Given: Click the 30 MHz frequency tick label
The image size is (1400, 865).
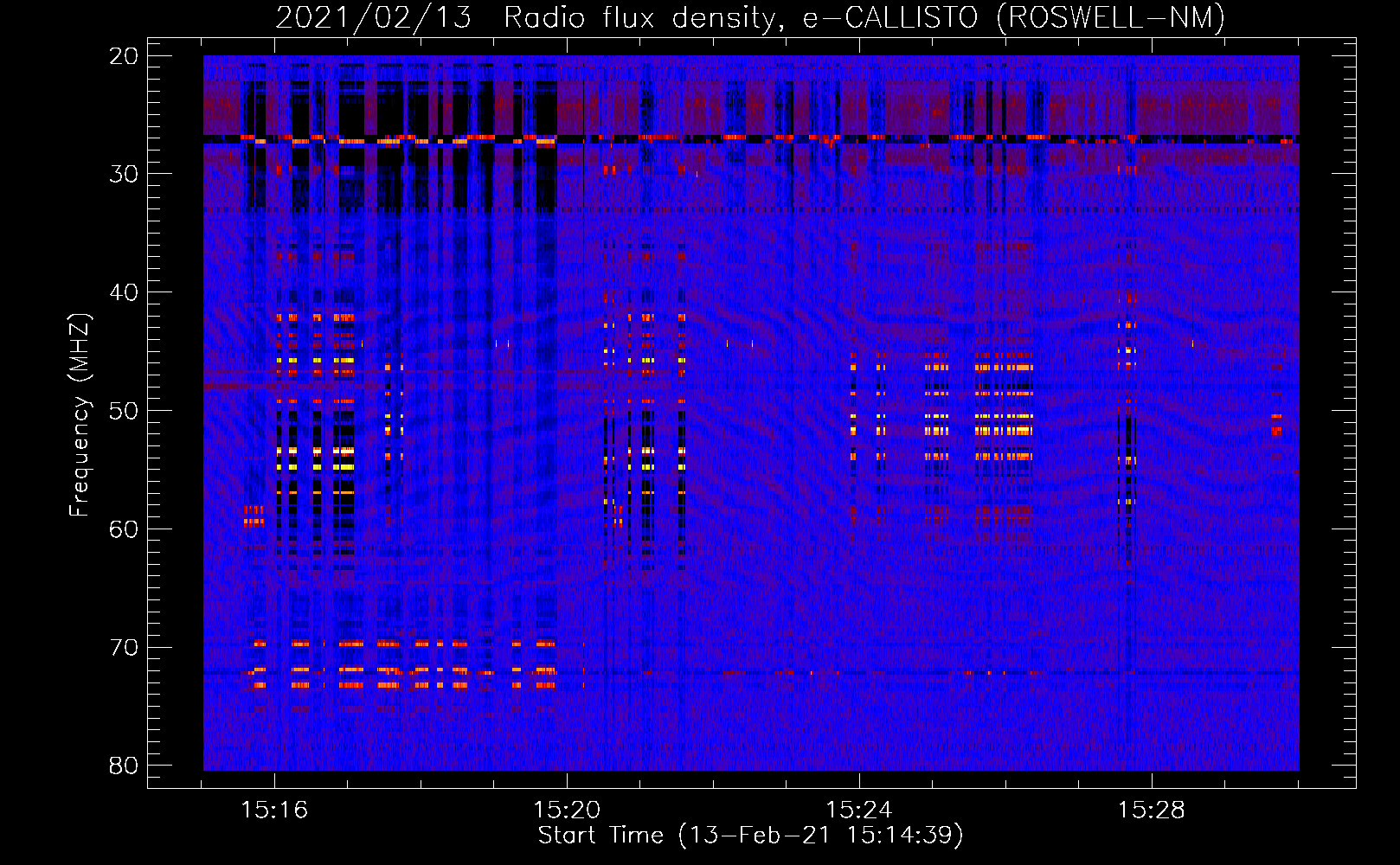Looking at the screenshot, I should (125, 175).
